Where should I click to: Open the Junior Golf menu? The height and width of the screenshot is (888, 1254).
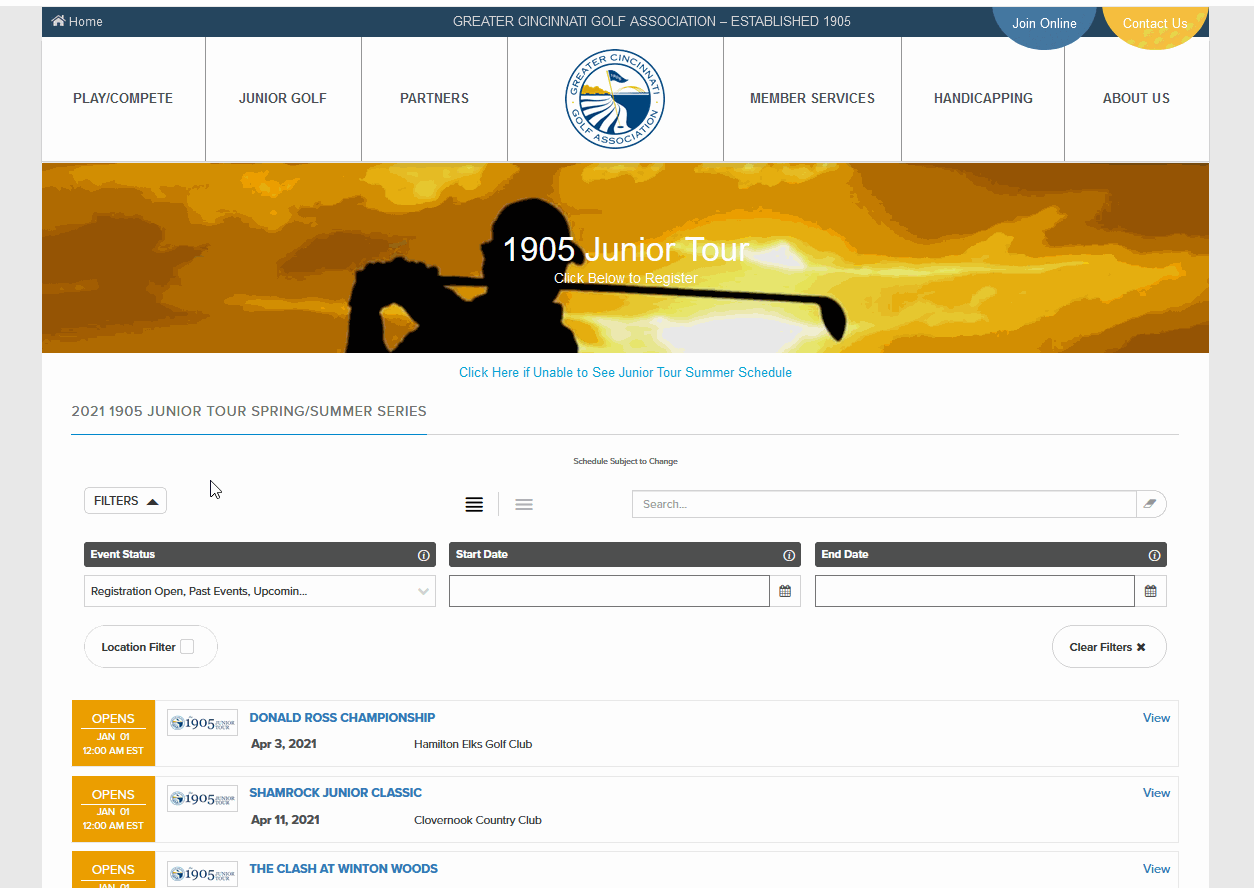pyautogui.click(x=283, y=98)
